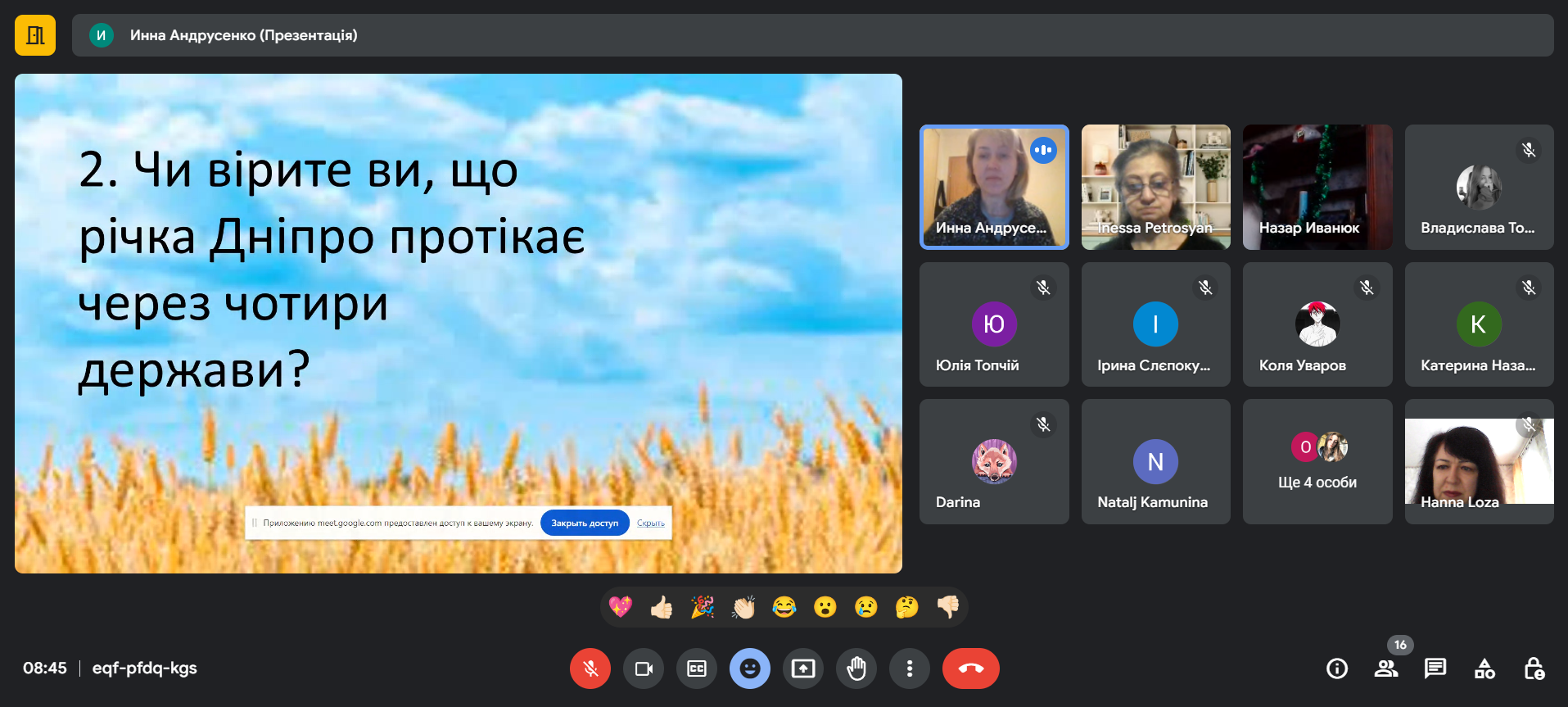
Task: Open the more options menu
Action: point(910,668)
